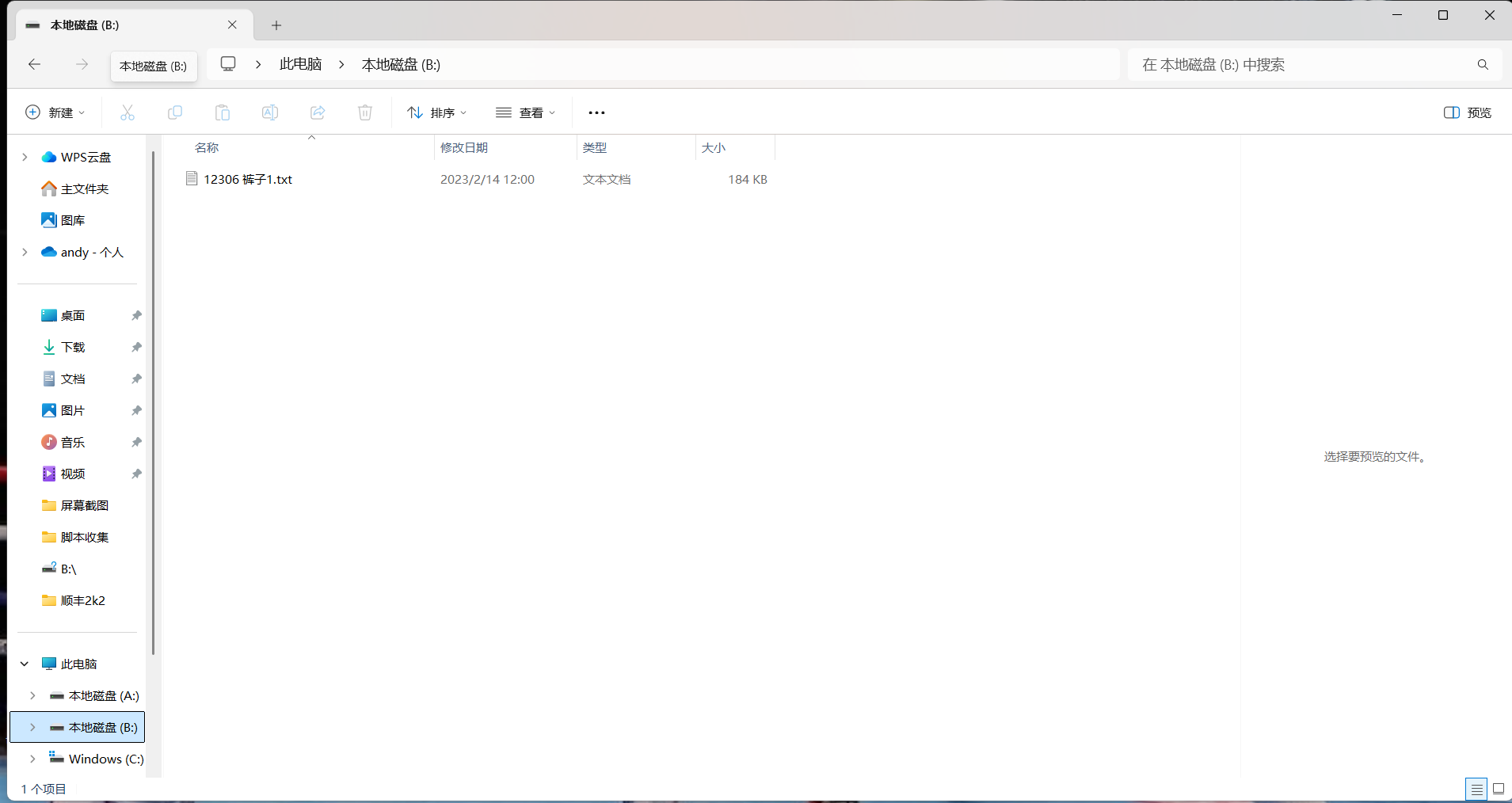Image resolution: width=1512 pixels, height=803 pixels.
Task: Toggle the 预览 preview pane
Action: 1468,112
